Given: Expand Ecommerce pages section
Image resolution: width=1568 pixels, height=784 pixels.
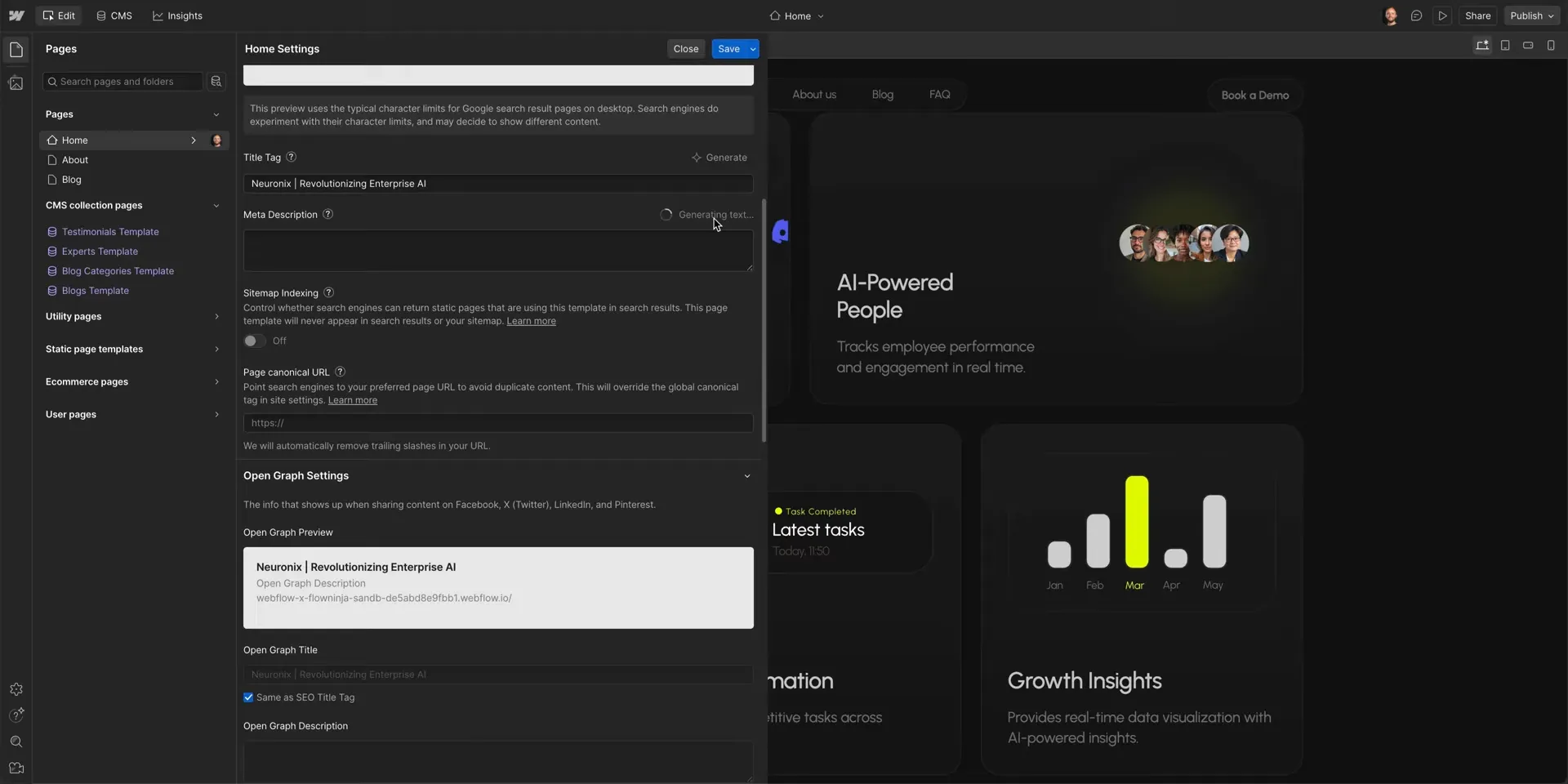Looking at the screenshot, I should pos(216,382).
